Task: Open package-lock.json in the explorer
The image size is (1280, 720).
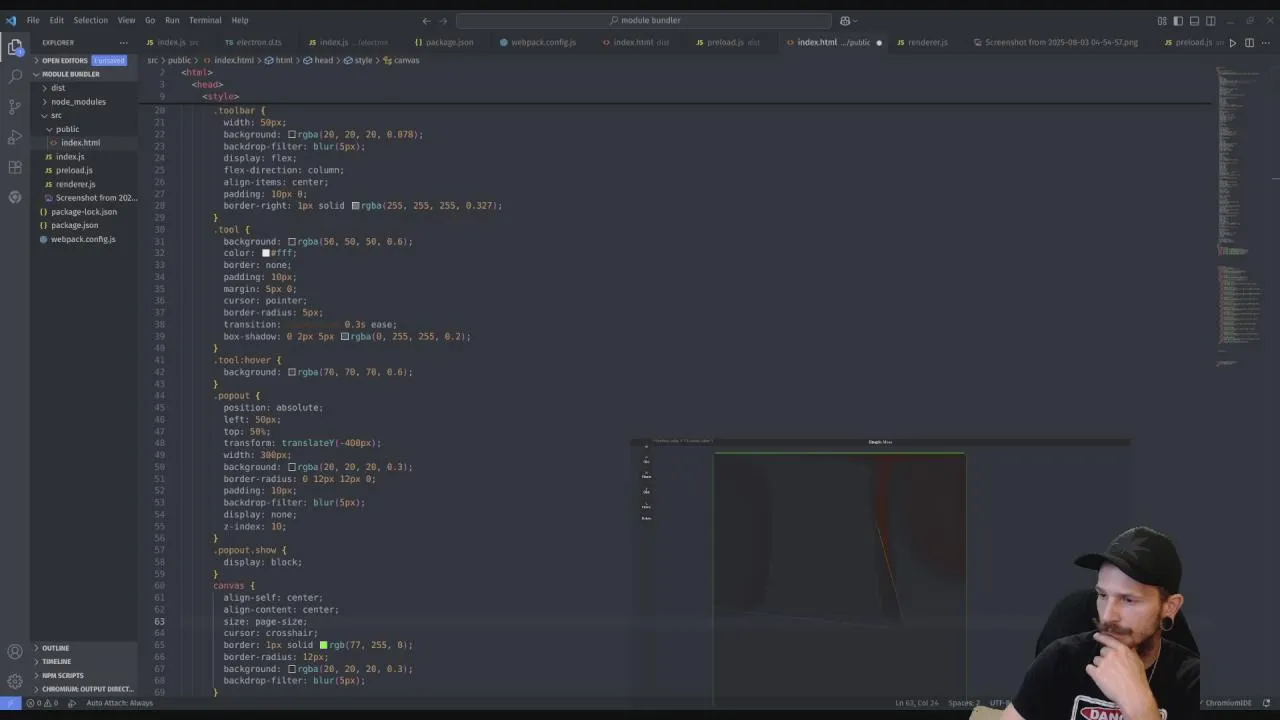Action: 84,211
